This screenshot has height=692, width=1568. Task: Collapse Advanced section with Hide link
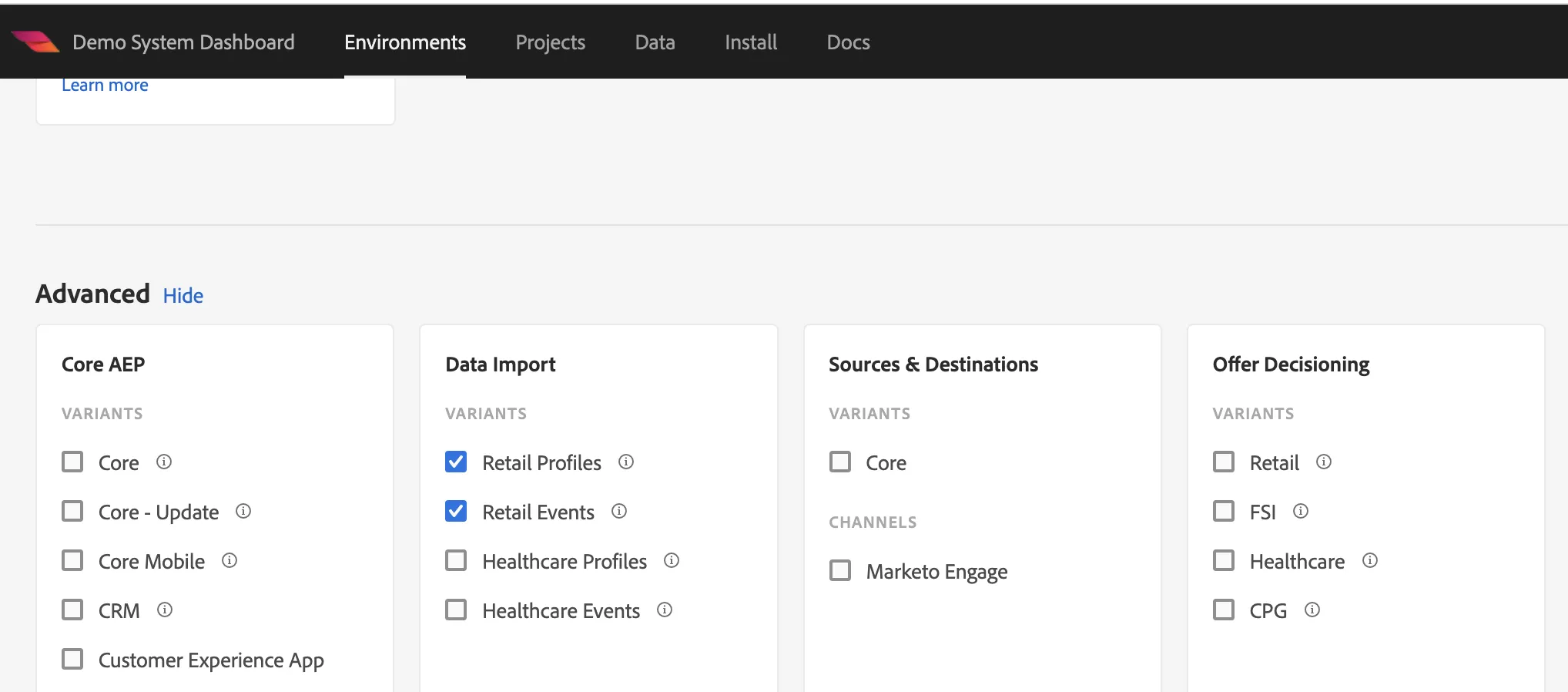pyautogui.click(x=183, y=295)
